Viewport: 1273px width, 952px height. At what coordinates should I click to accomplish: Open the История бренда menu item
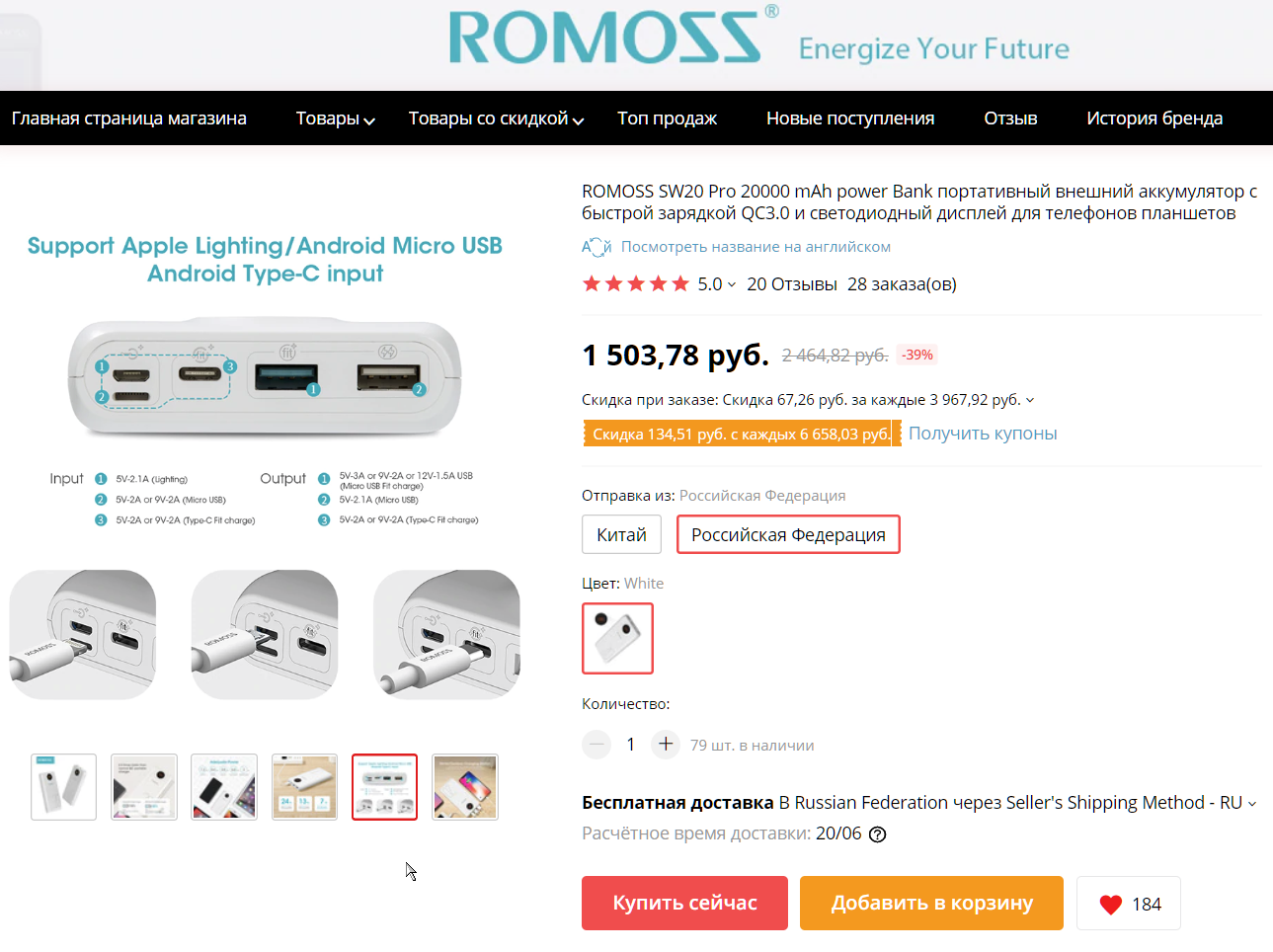(1154, 119)
